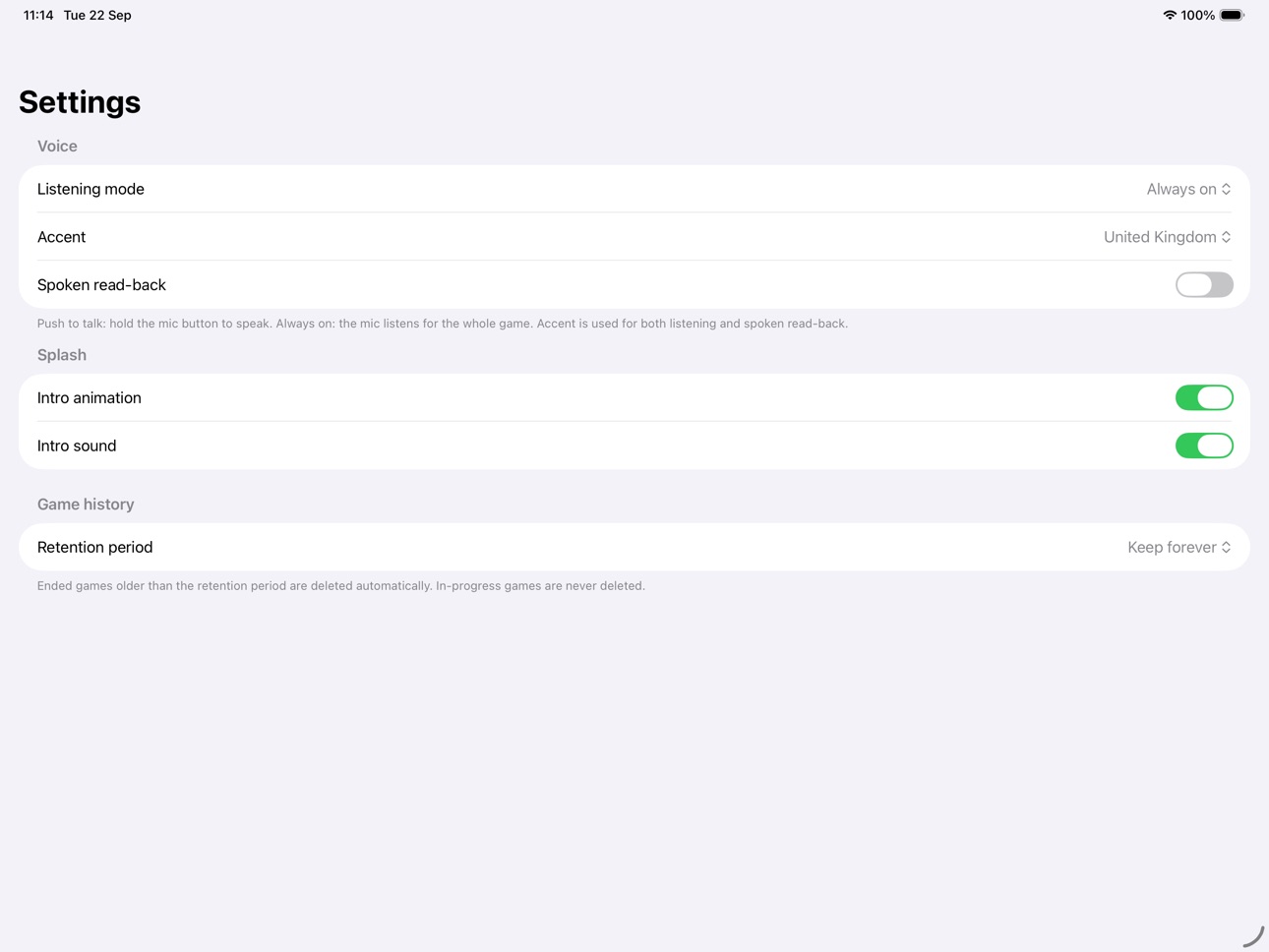Click the "Listening mode" label
This screenshot has width=1269, height=952.
[91, 189]
